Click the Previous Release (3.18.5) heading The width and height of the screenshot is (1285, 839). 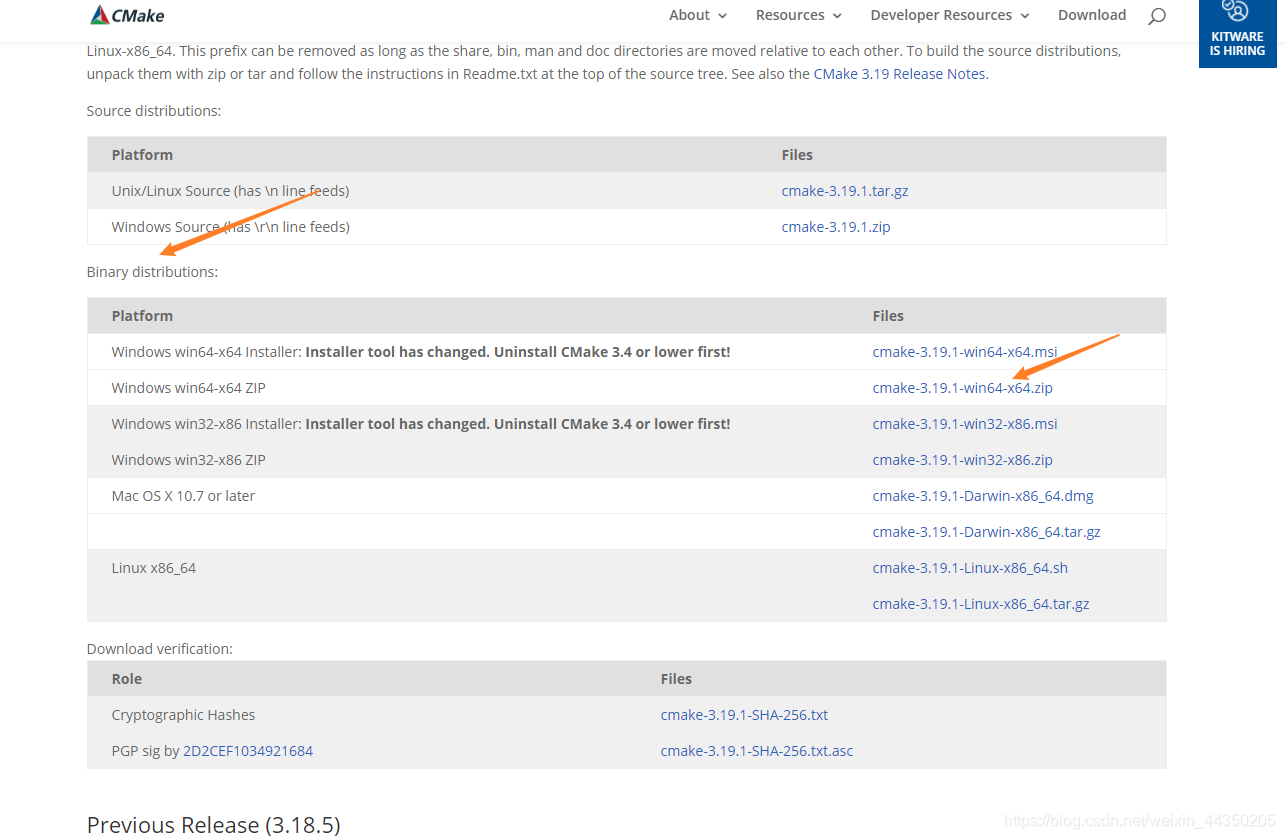tap(214, 825)
